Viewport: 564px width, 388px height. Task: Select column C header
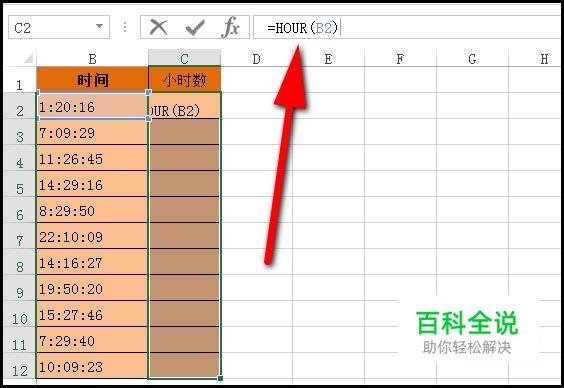click(185, 58)
